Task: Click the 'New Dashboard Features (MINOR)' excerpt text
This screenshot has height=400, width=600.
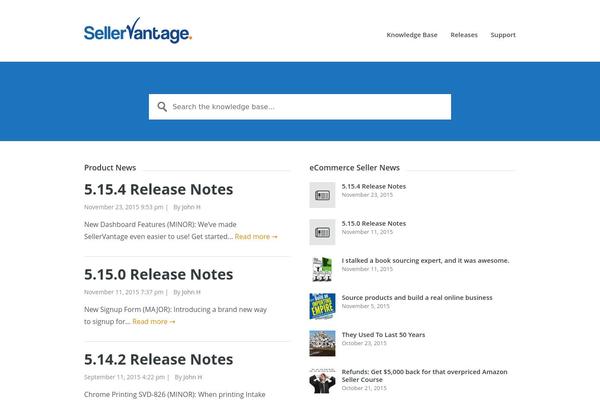Action: (x=159, y=230)
